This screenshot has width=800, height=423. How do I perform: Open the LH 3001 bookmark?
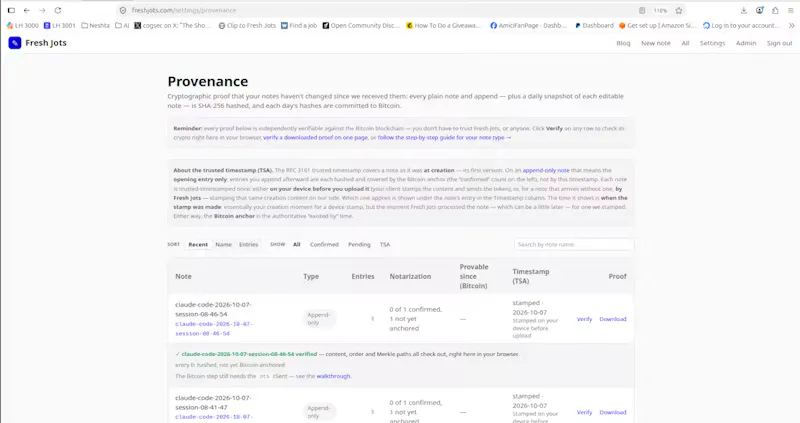[60, 26]
